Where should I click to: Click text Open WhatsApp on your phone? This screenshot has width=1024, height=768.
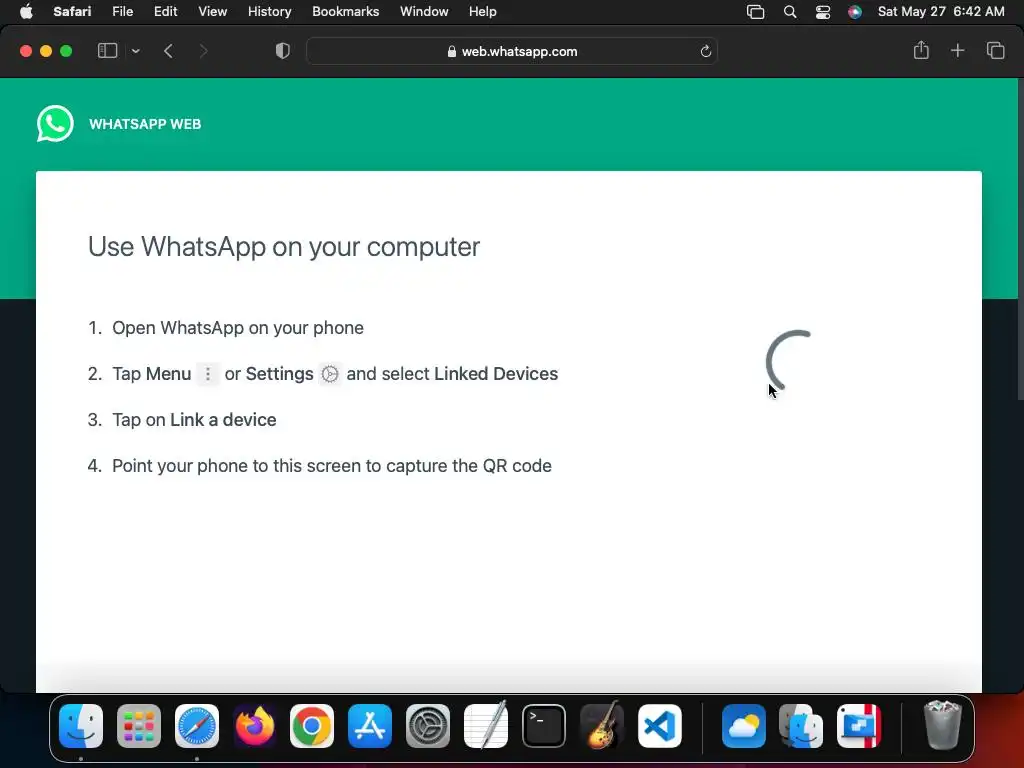(238, 328)
